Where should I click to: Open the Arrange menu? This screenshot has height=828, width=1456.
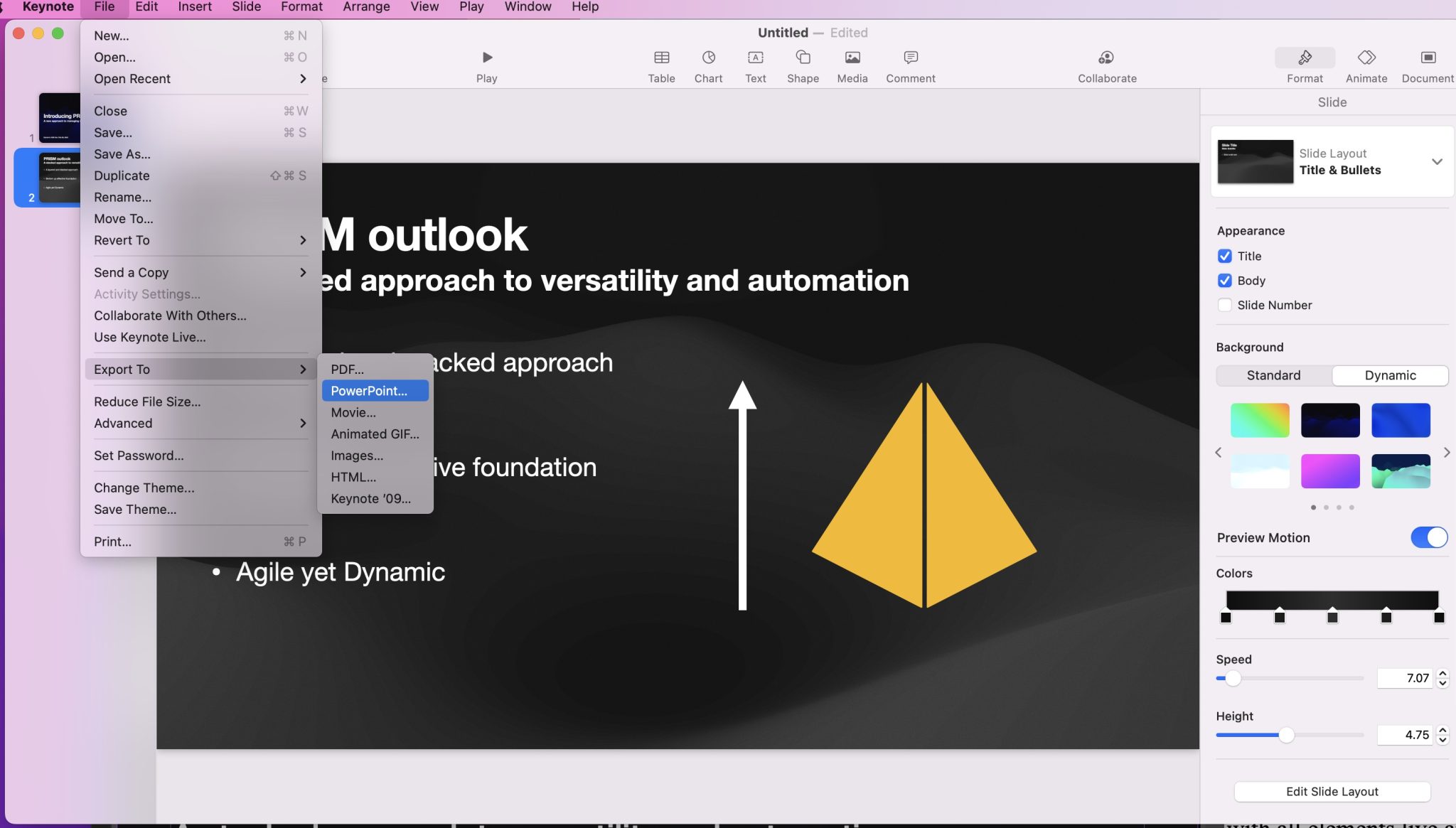tap(365, 6)
